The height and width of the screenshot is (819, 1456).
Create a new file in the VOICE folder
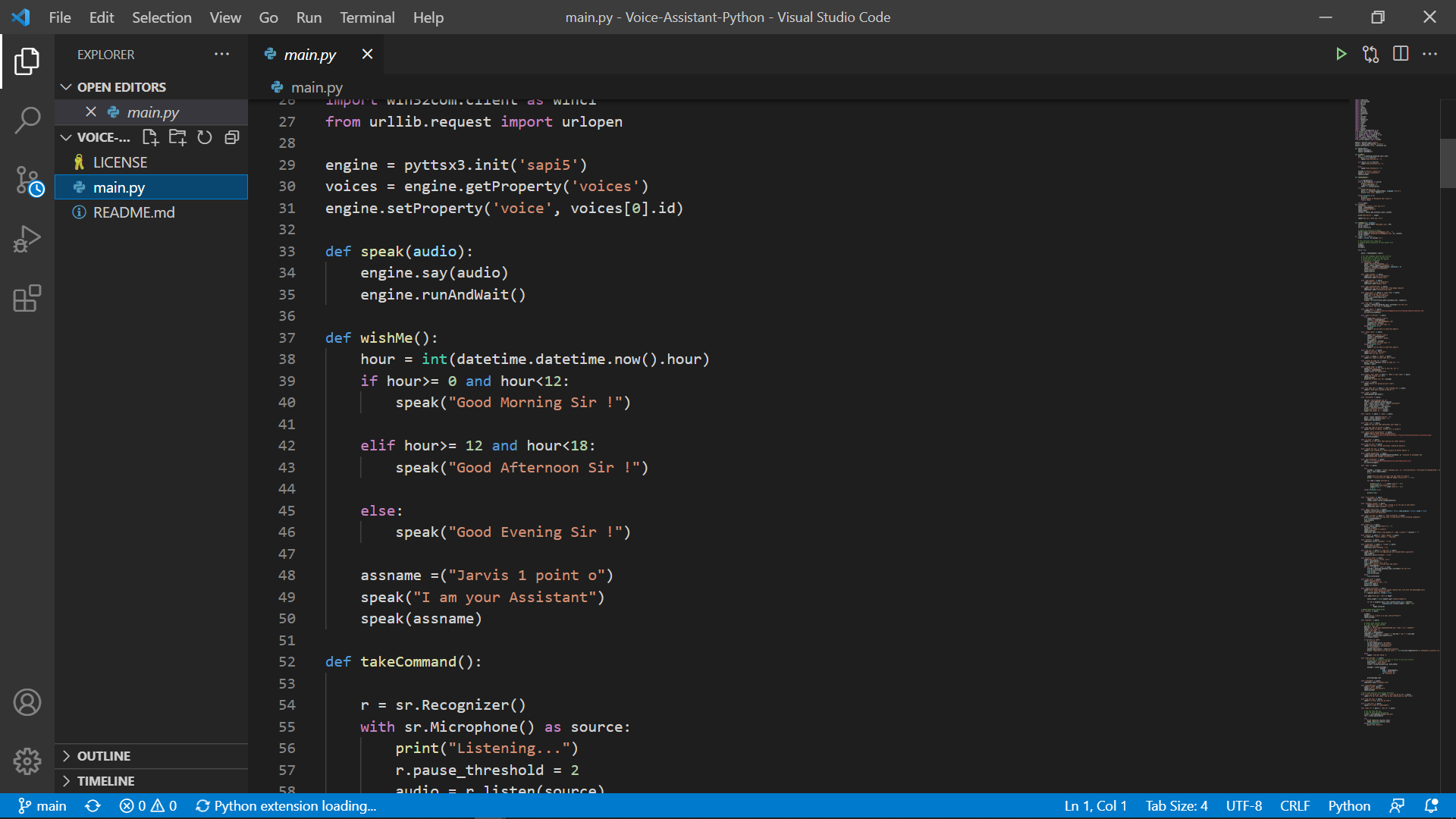(150, 137)
